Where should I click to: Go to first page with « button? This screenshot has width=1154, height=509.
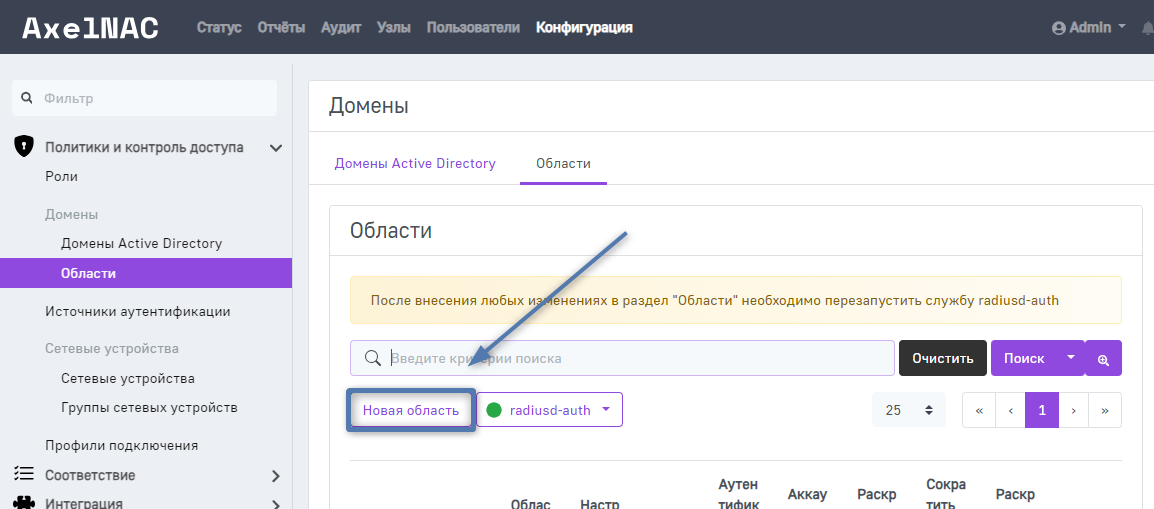point(979,410)
